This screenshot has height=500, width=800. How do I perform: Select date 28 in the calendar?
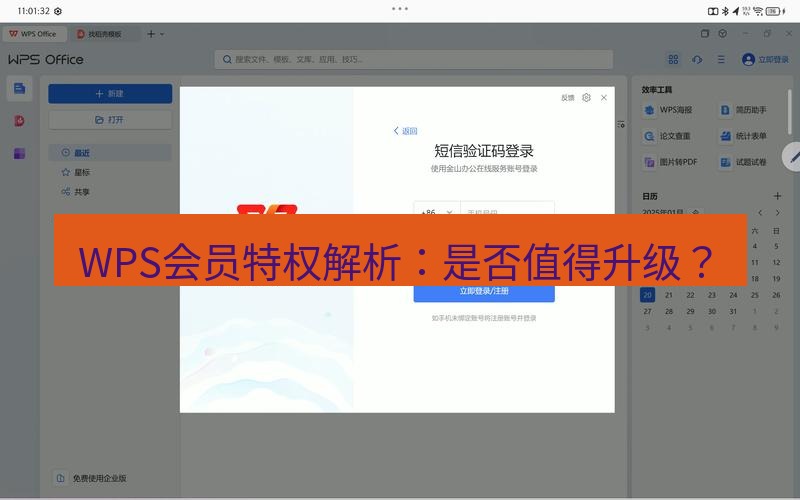point(669,311)
